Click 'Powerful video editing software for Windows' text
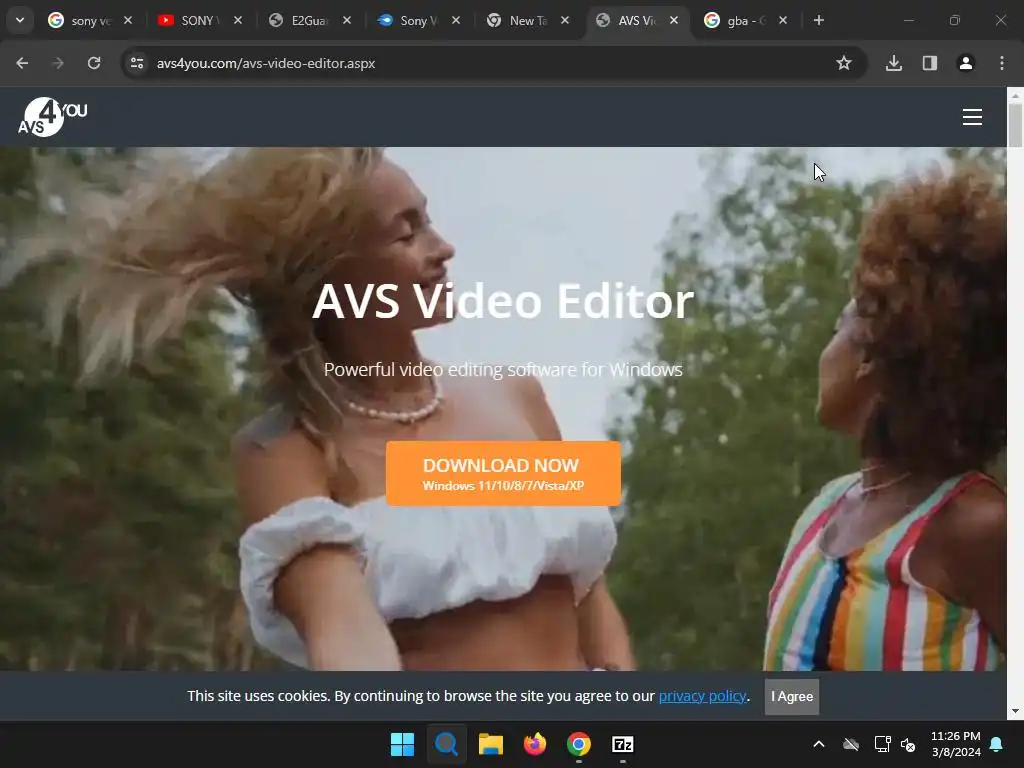The height and width of the screenshot is (768, 1024). tap(503, 370)
